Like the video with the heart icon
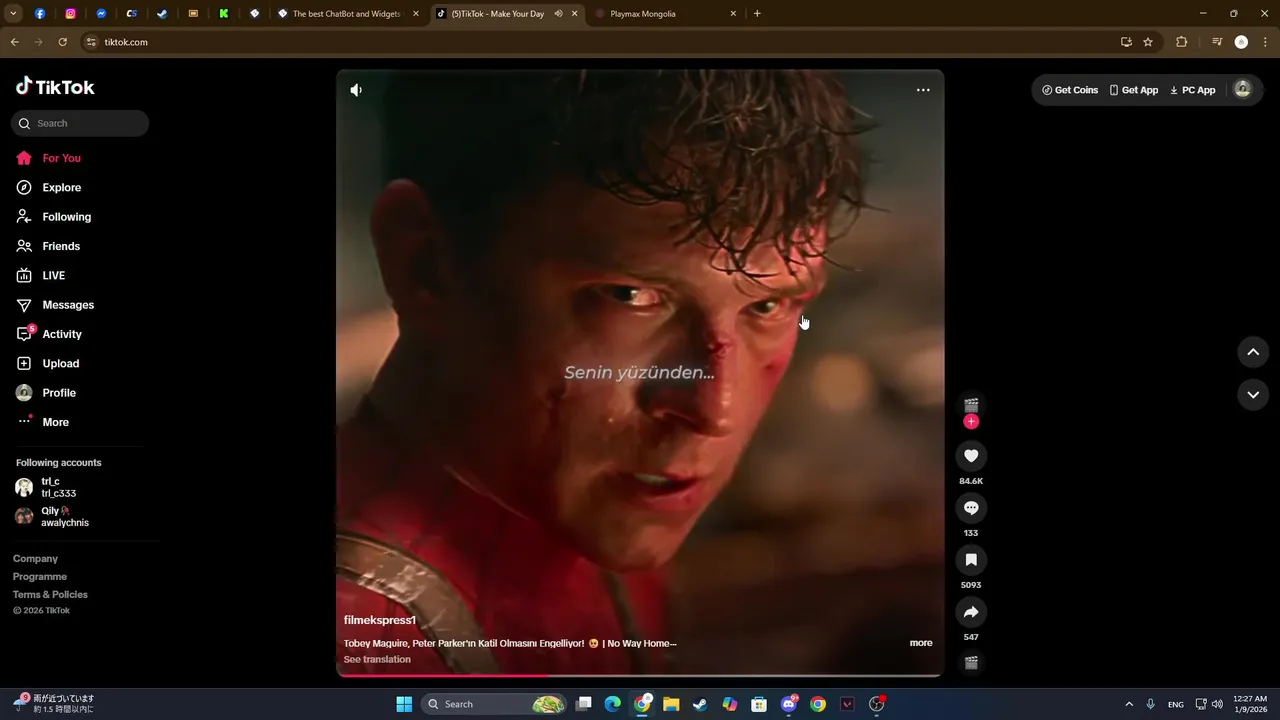The height and width of the screenshot is (720, 1280). tap(971, 456)
